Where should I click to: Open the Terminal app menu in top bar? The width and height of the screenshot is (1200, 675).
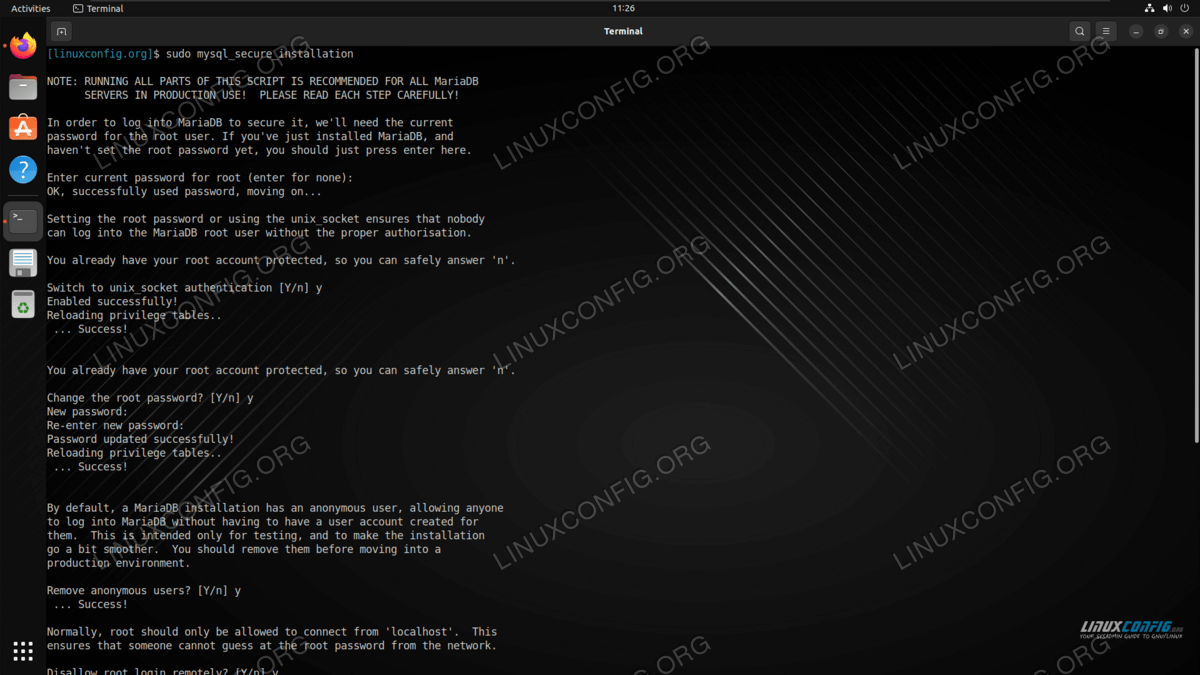98,8
